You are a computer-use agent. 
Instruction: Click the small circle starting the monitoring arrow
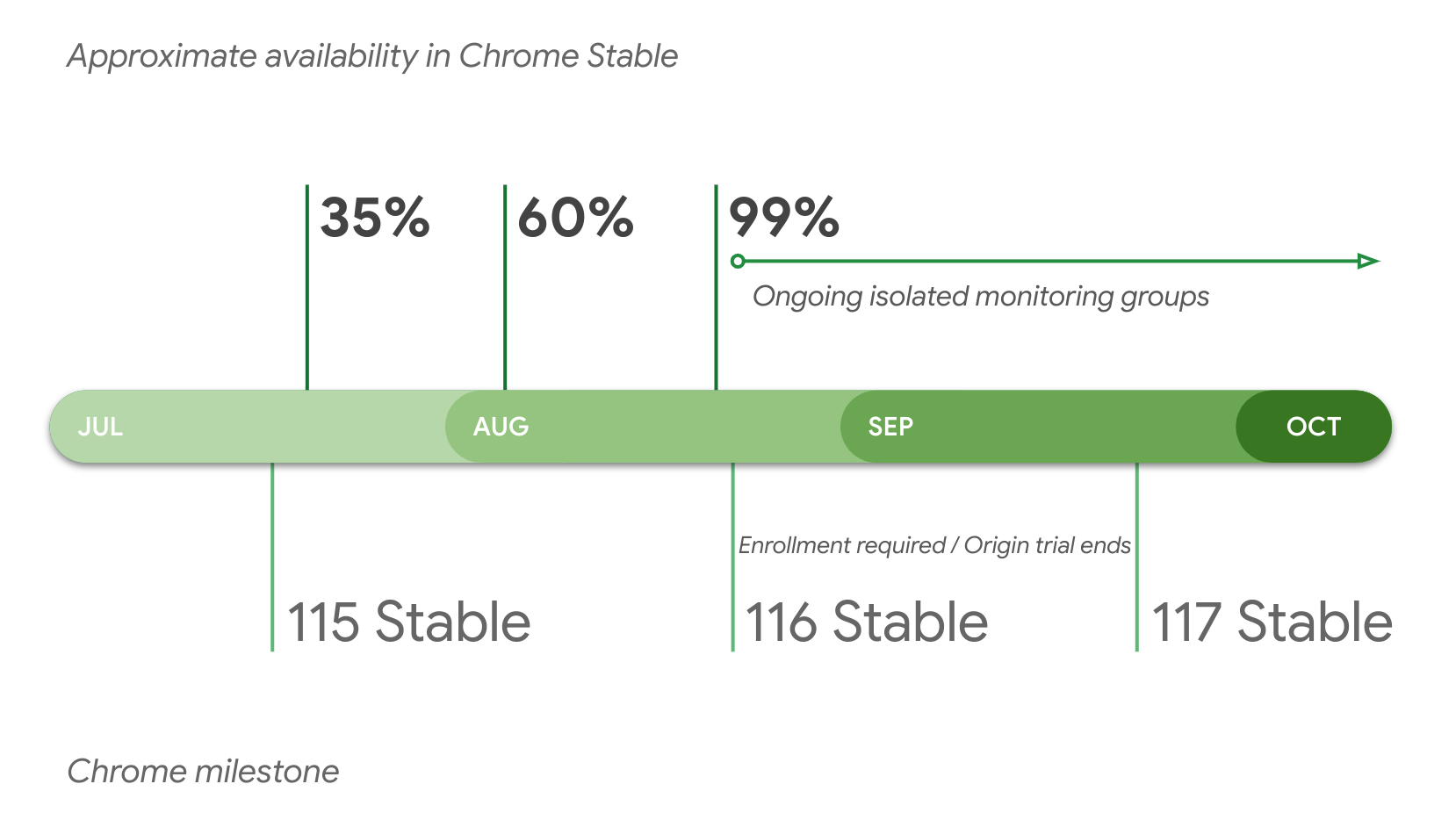[x=738, y=261]
